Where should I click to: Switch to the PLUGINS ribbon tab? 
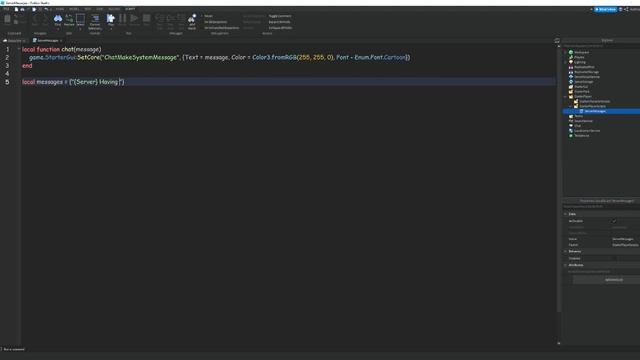click(x=114, y=9)
